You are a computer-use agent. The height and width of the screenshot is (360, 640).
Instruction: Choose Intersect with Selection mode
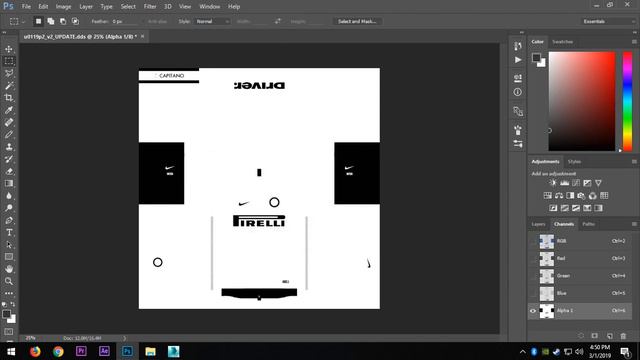(x=75, y=21)
